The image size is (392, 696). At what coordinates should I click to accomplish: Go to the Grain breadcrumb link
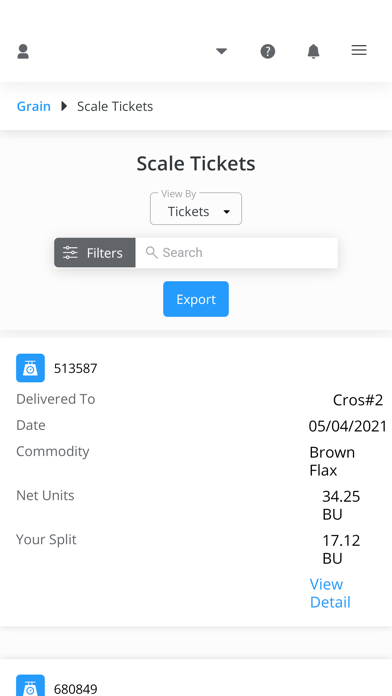pyautogui.click(x=34, y=107)
